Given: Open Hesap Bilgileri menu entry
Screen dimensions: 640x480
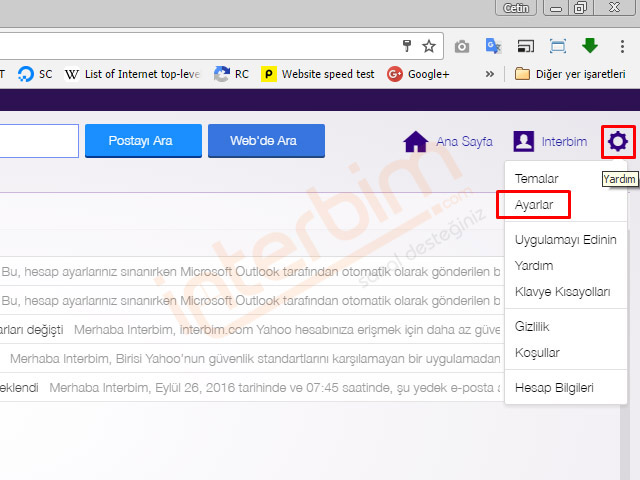Looking at the screenshot, I should pos(566,387).
